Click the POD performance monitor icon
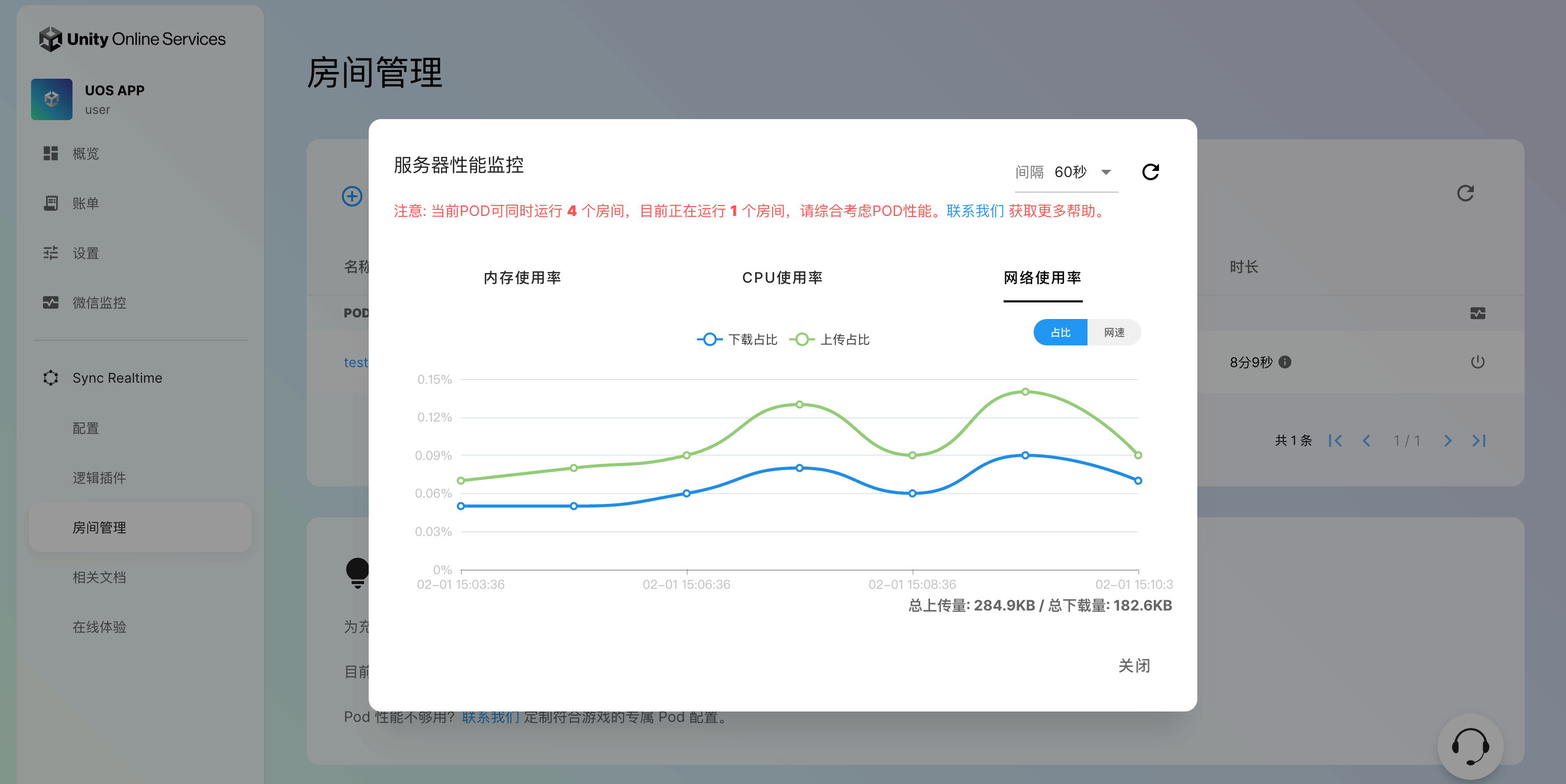The width and height of the screenshot is (1566, 784). [x=1477, y=313]
